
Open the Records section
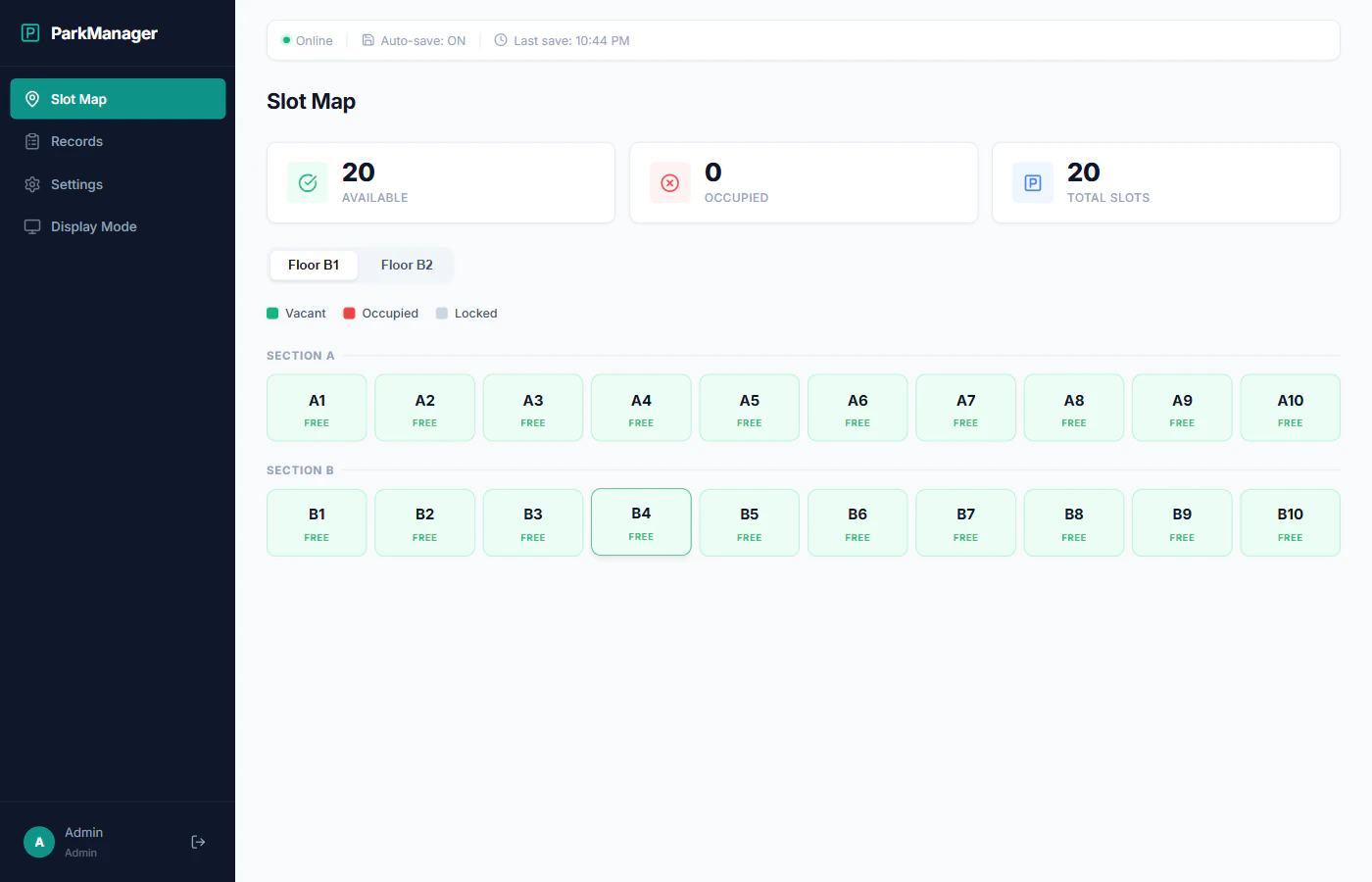76,141
